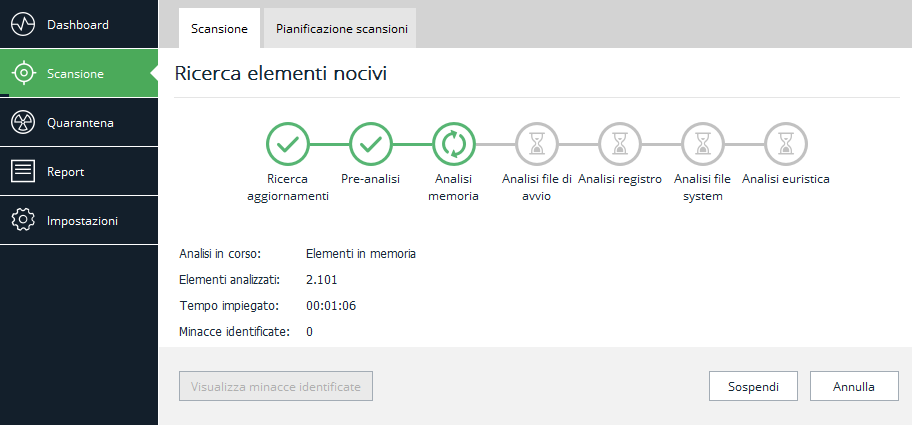Click Visualizza minacce identificate button
This screenshot has width=912, height=425.
tap(275, 386)
